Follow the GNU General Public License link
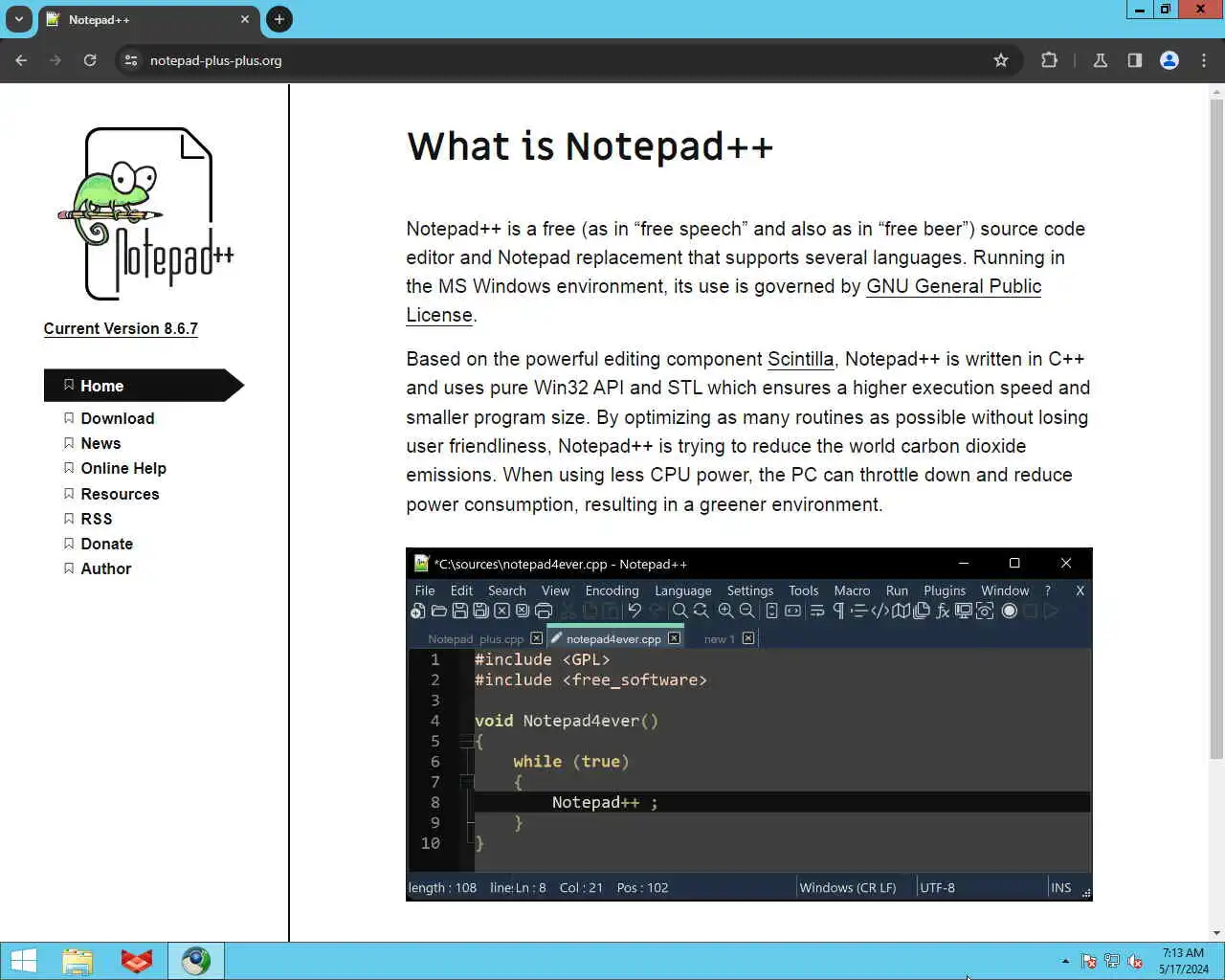 point(953,286)
